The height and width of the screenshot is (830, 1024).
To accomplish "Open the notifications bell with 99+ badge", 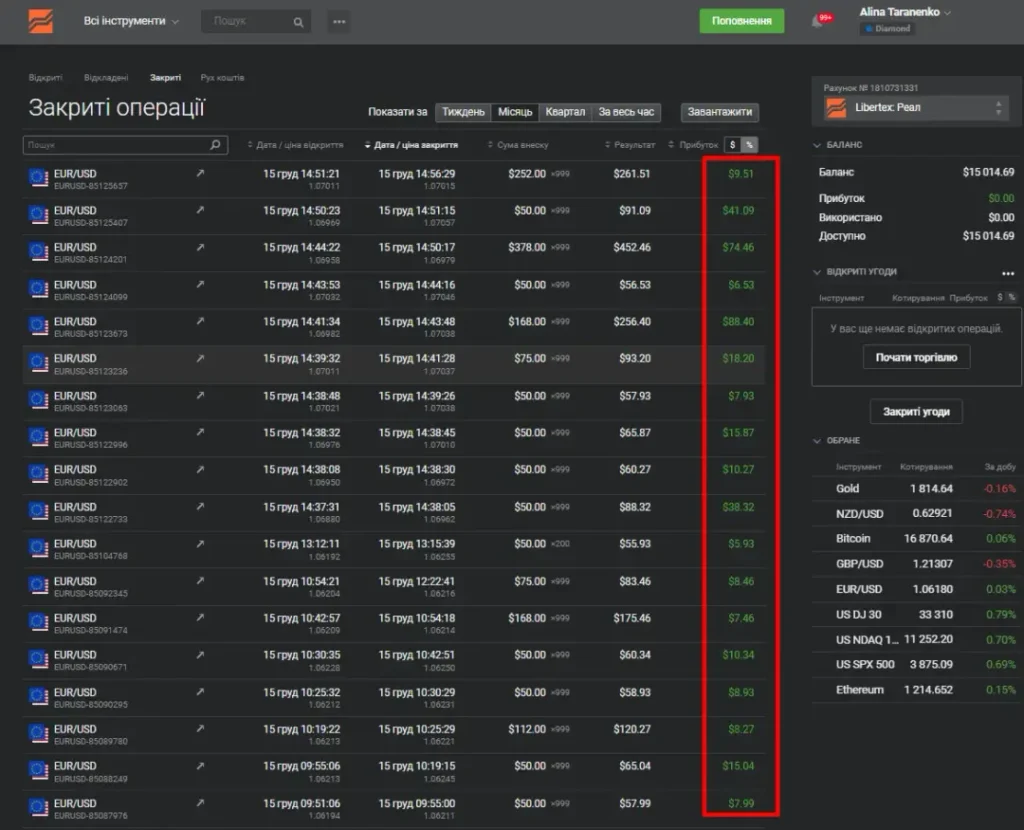I will click(x=818, y=22).
